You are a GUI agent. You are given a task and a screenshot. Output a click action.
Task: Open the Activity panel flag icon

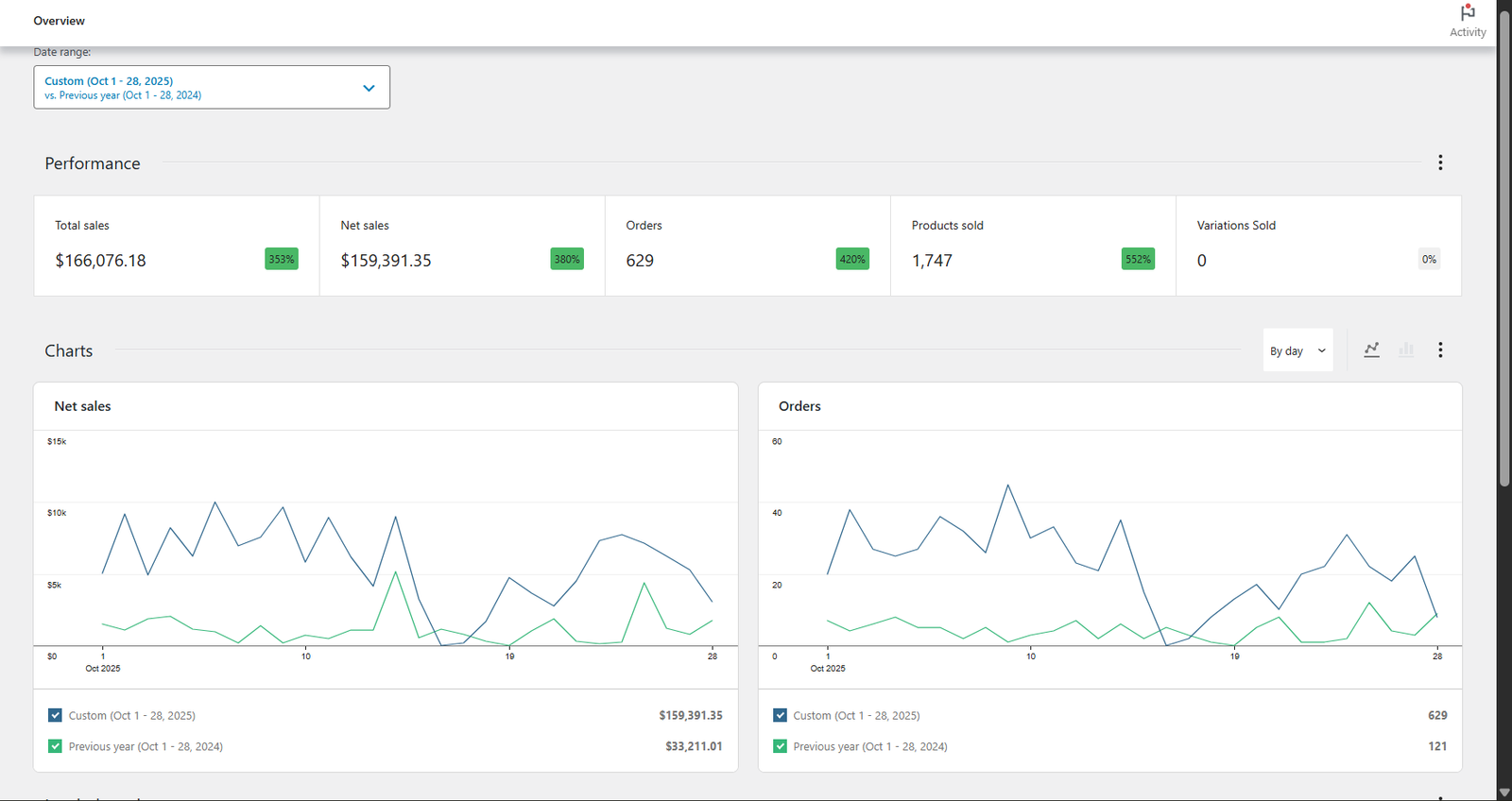1467,14
